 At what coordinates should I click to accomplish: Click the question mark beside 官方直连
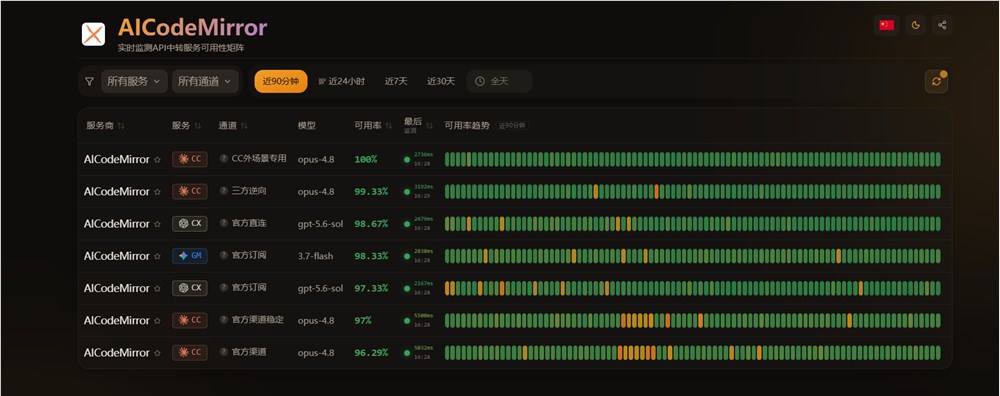pyautogui.click(x=224, y=223)
